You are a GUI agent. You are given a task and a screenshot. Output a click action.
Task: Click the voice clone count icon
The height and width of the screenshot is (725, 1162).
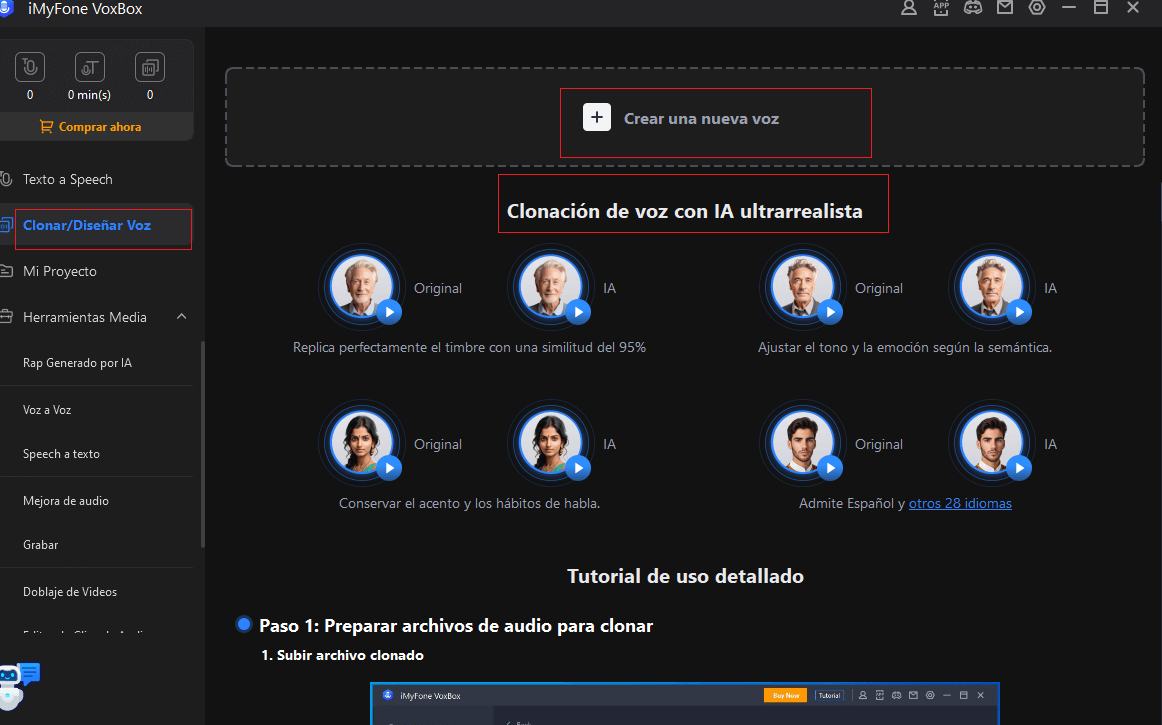pos(150,67)
